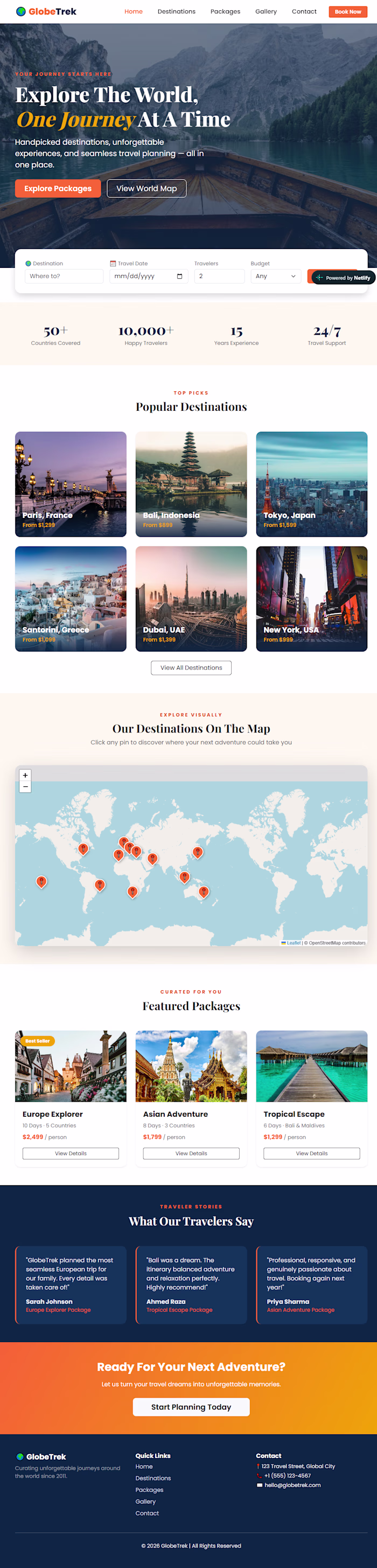Open Packages in the top navigation
Screen dimensions: 377x1568
point(226,11)
